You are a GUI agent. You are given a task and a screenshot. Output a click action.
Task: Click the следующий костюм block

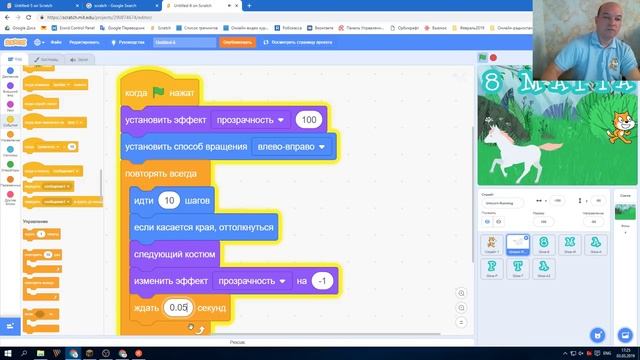pyautogui.click(x=174, y=254)
